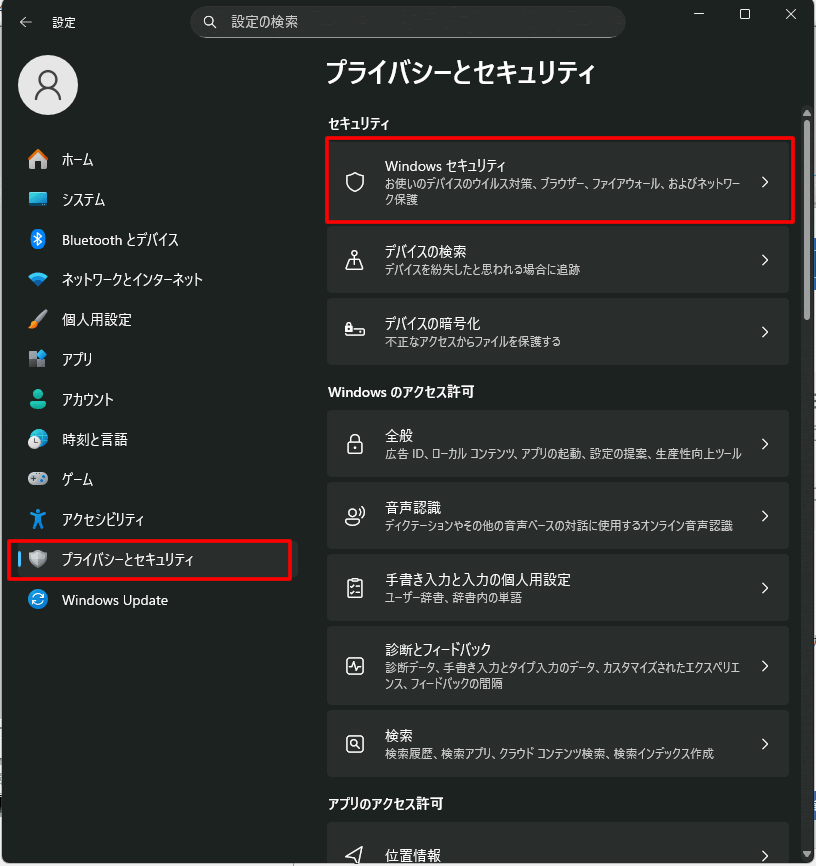This screenshot has width=816, height=866.
Task: Open the 個人用設定 sidebar item
Action: click(96, 320)
